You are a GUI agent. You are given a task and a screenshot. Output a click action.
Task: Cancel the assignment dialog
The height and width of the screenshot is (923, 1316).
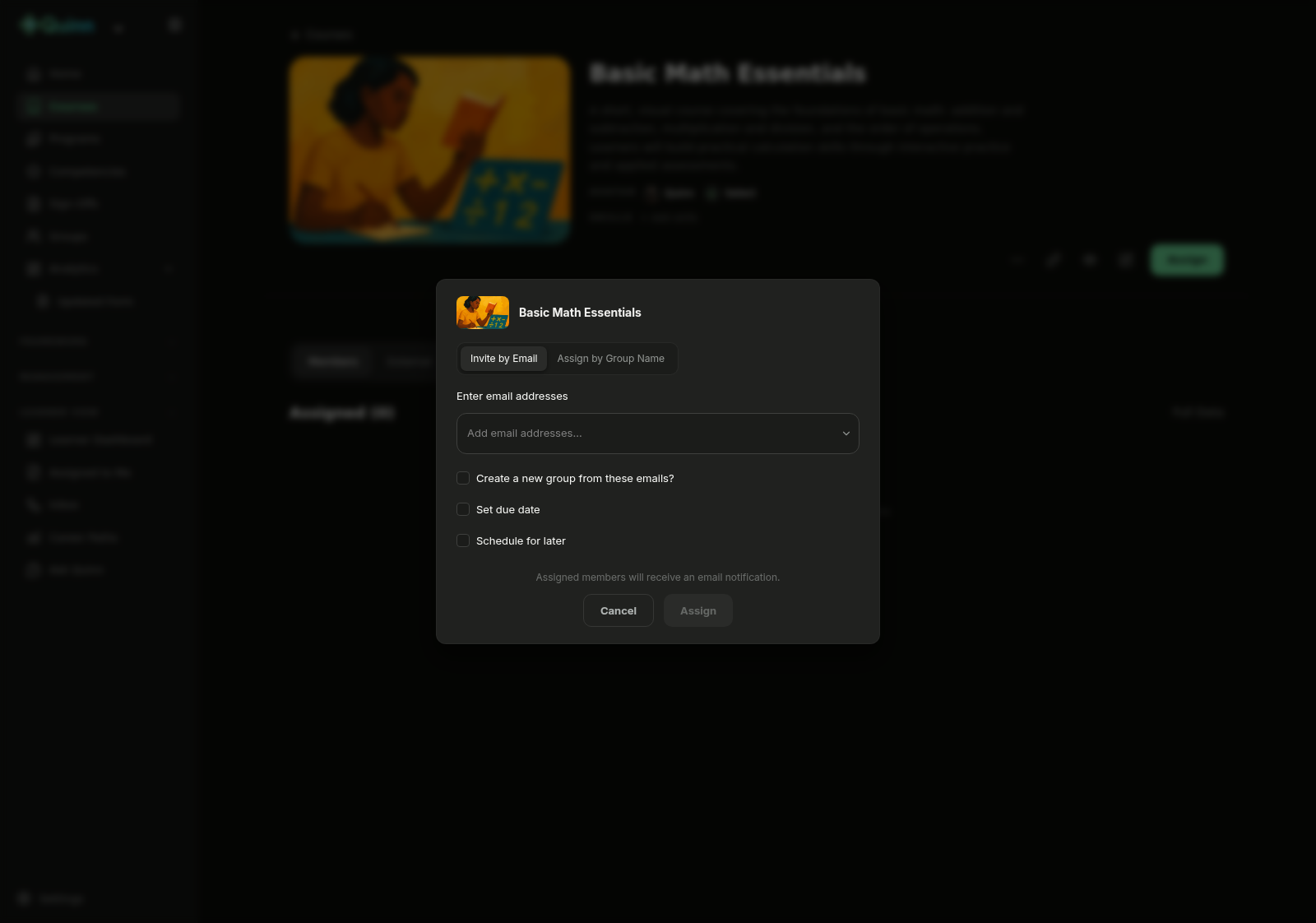click(619, 610)
